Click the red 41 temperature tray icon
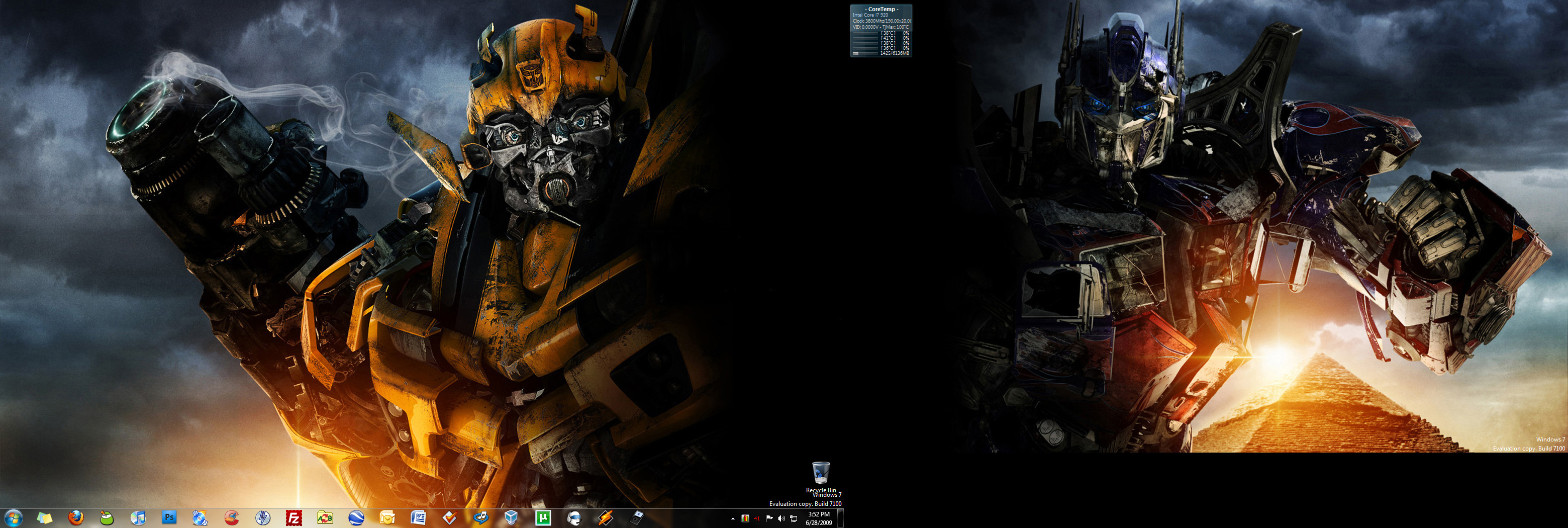 (x=756, y=519)
